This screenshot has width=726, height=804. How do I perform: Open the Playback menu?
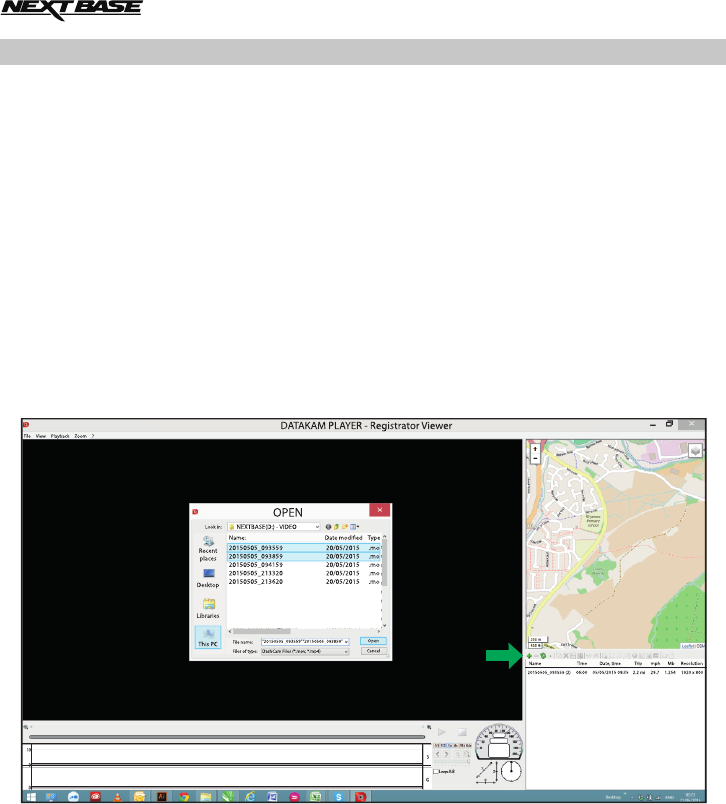coord(60,436)
